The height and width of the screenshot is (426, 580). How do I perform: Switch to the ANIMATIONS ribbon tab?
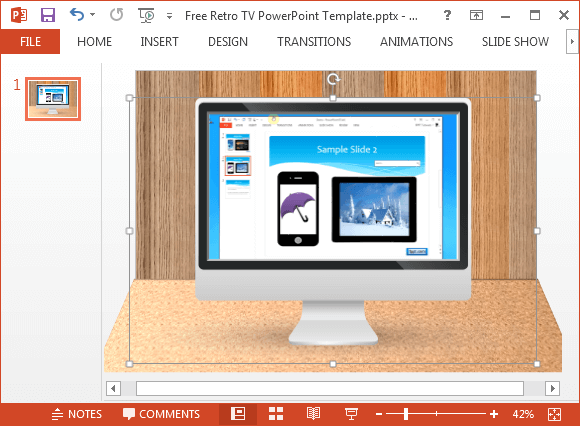(x=417, y=41)
